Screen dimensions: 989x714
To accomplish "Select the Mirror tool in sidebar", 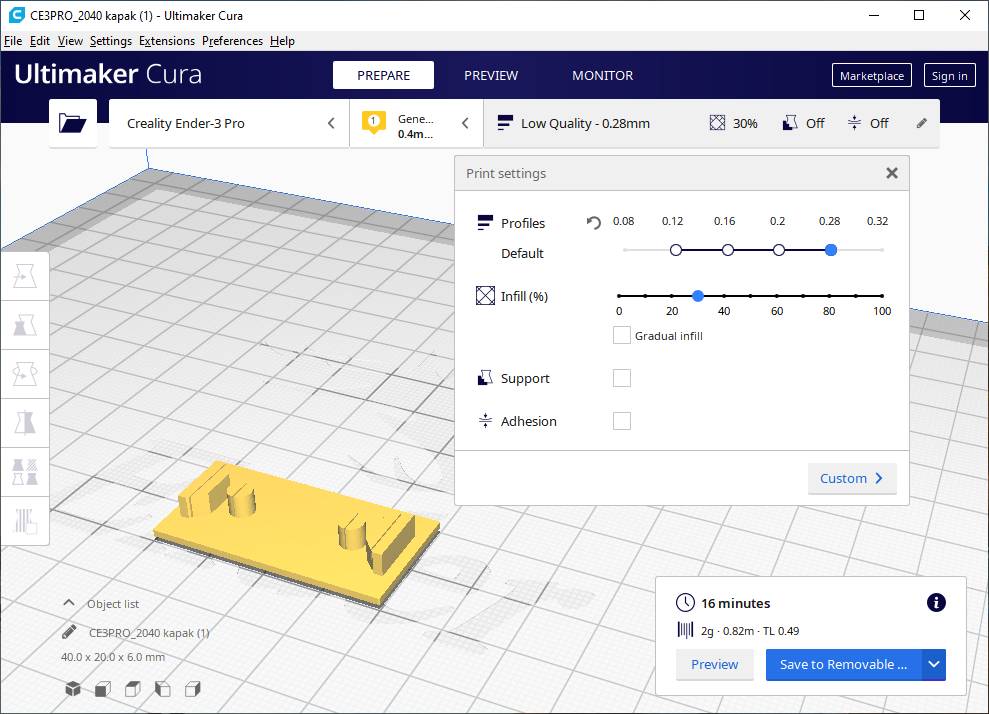I will tap(25, 423).
